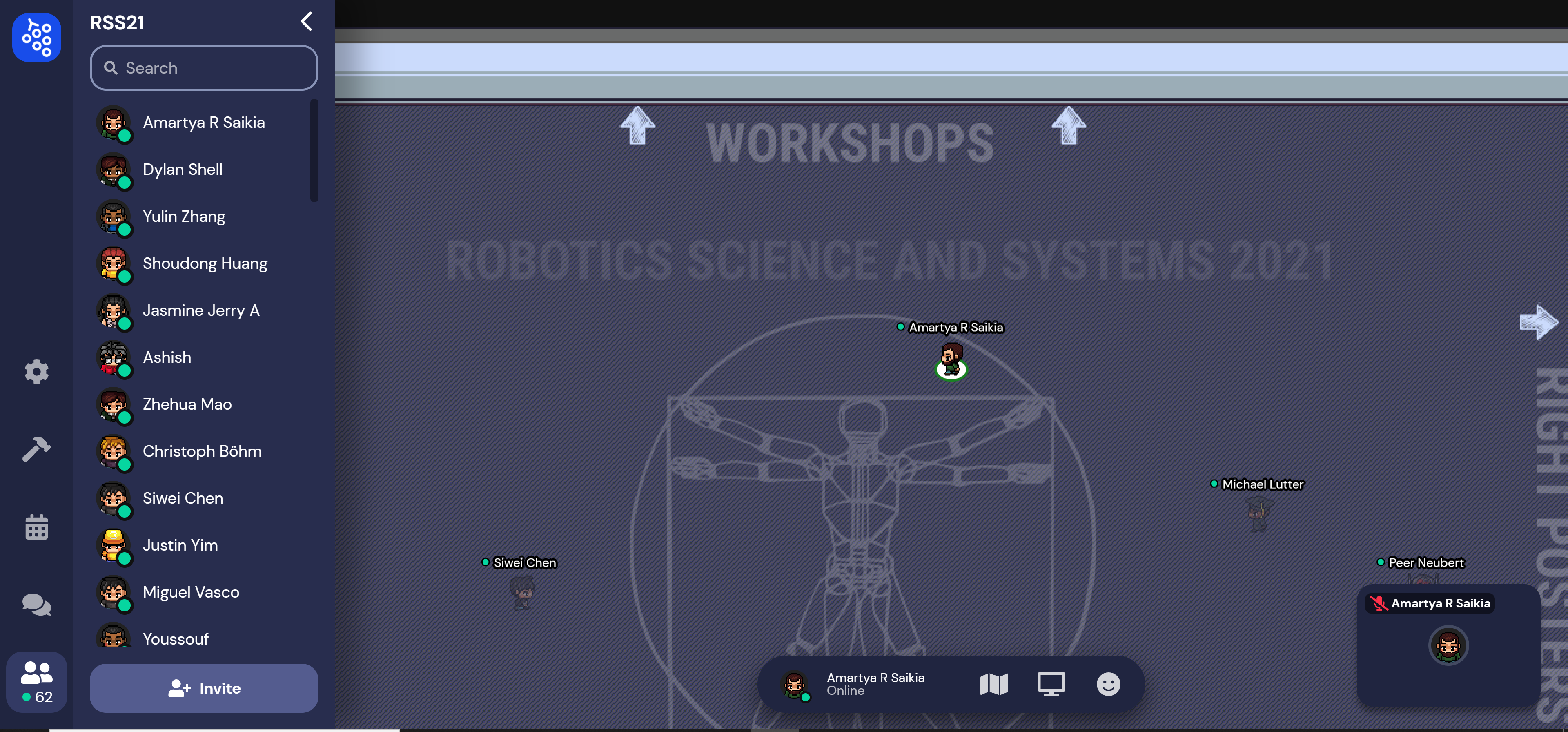1568x732 pixels.
Task: Open the emoji reactions smiley
Action: [x=1108, y=684]
